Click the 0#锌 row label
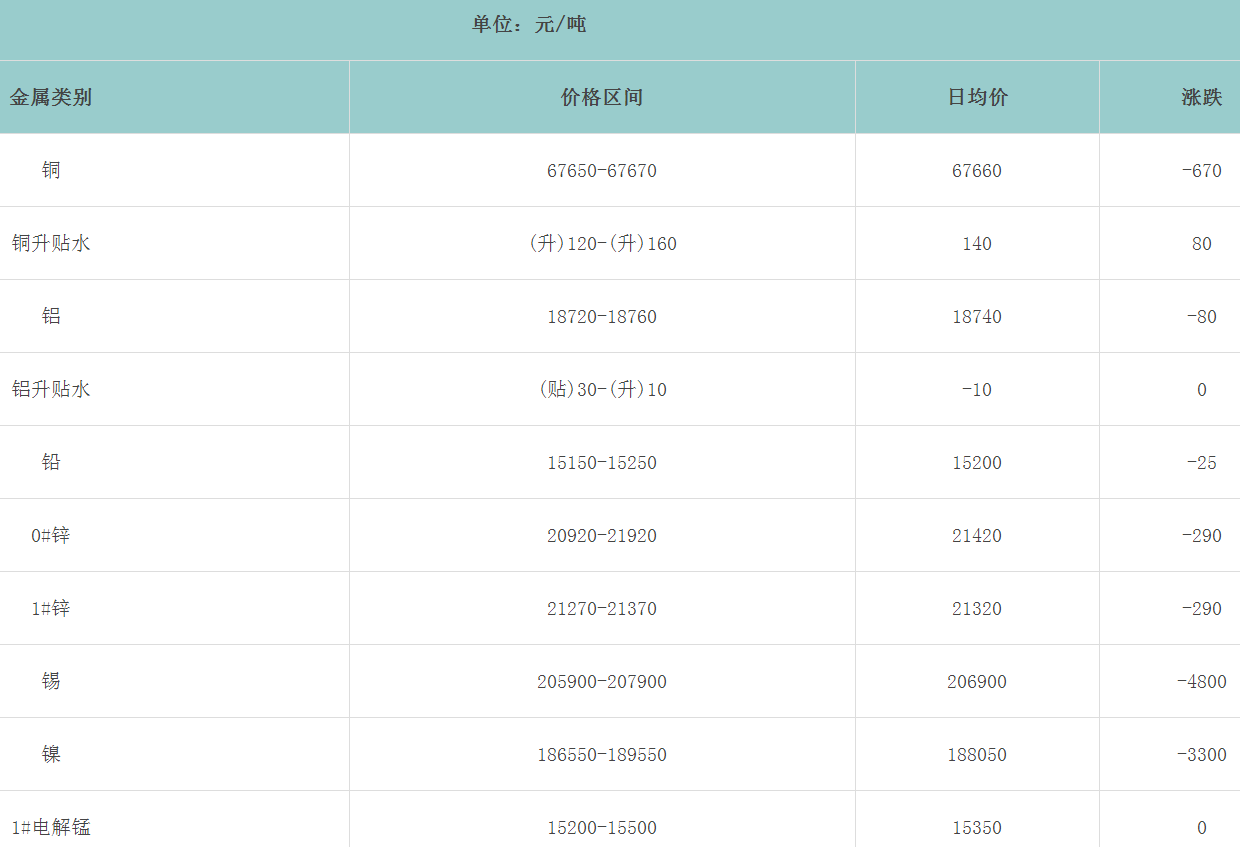 (x=51, y=535)
